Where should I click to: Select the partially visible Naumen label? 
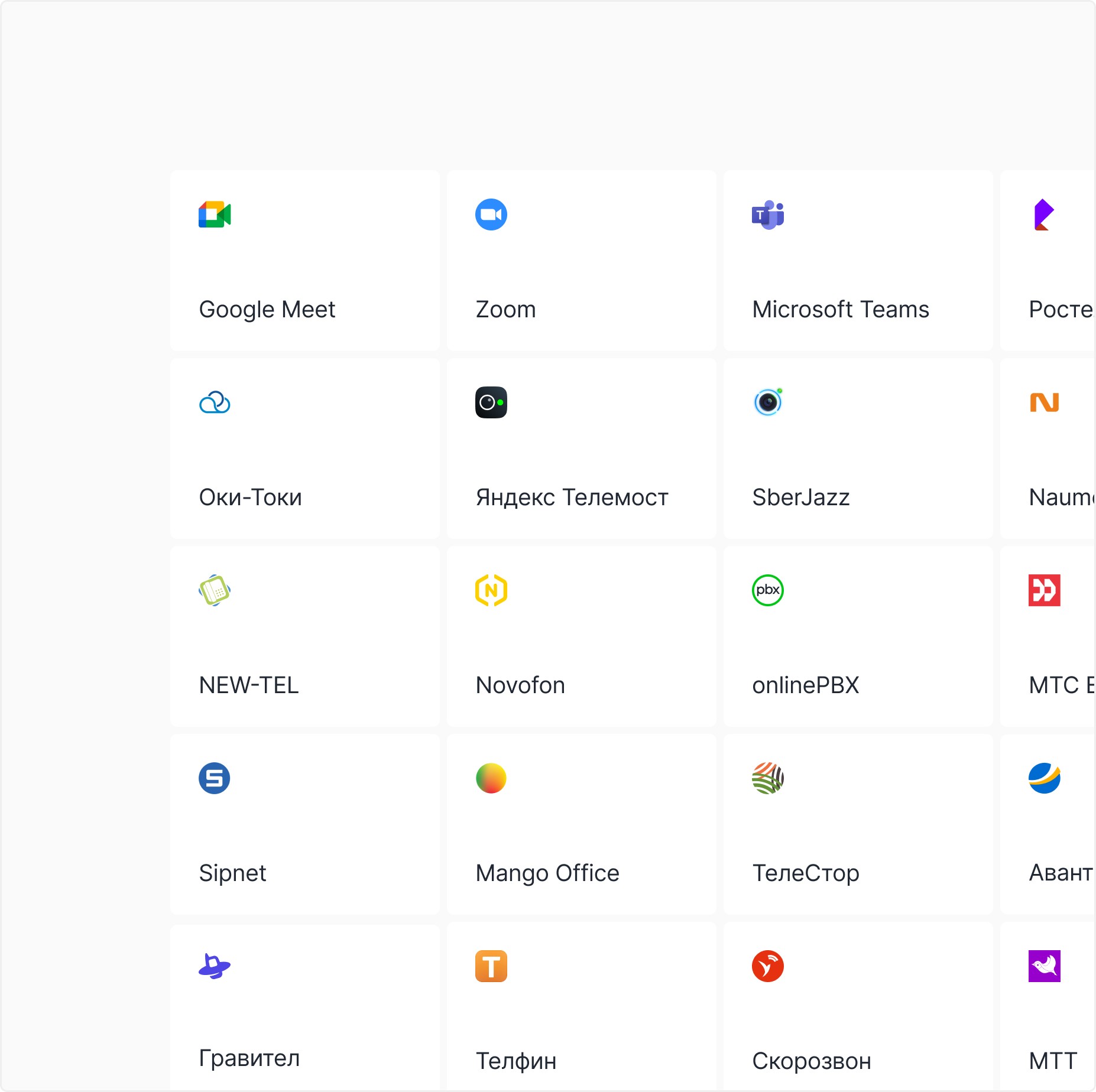coord(1062,498)
